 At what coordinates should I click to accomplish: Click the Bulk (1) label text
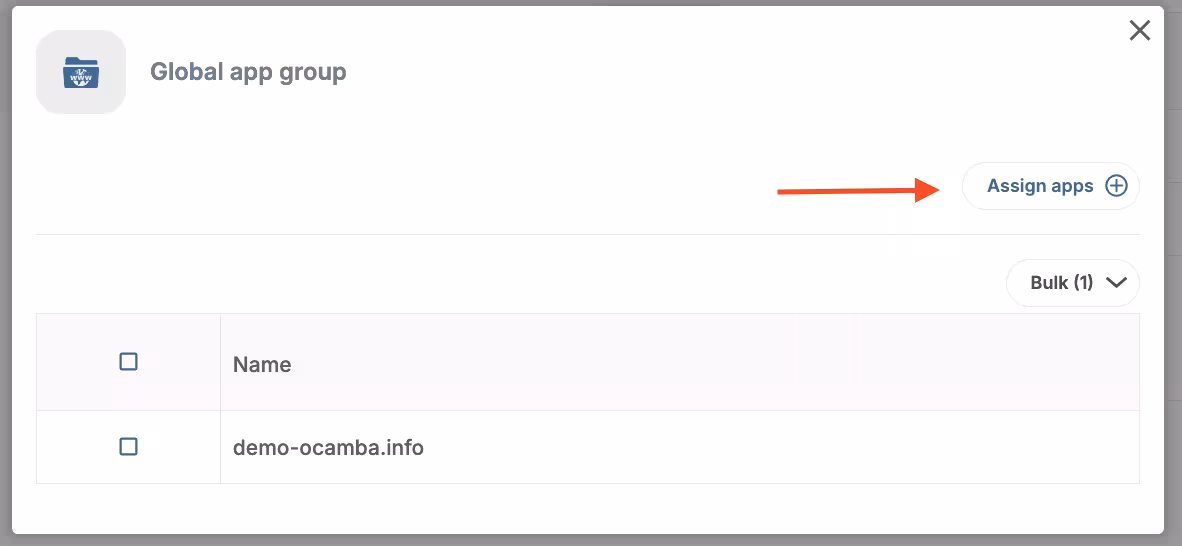[x=1061, y=283]
